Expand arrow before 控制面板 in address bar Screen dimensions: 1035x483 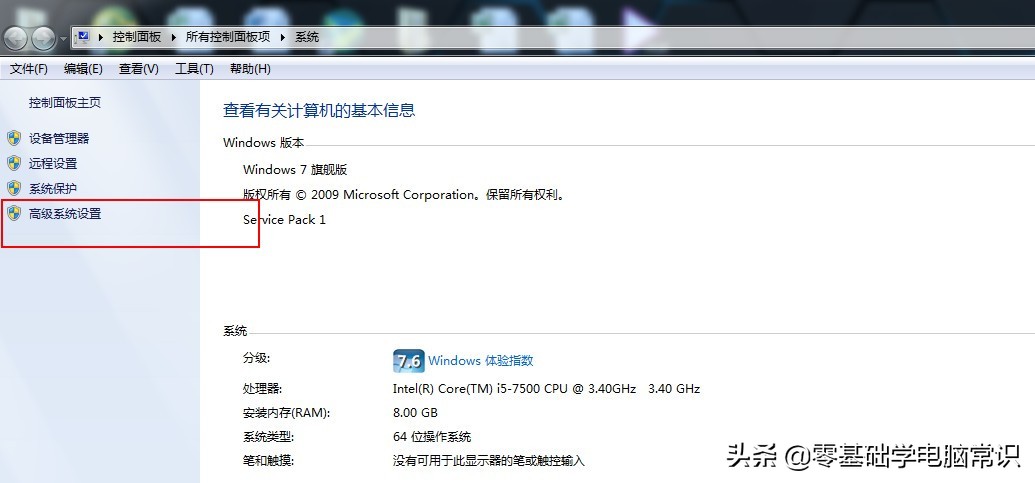pyautogui.click(x=101, y=38)
